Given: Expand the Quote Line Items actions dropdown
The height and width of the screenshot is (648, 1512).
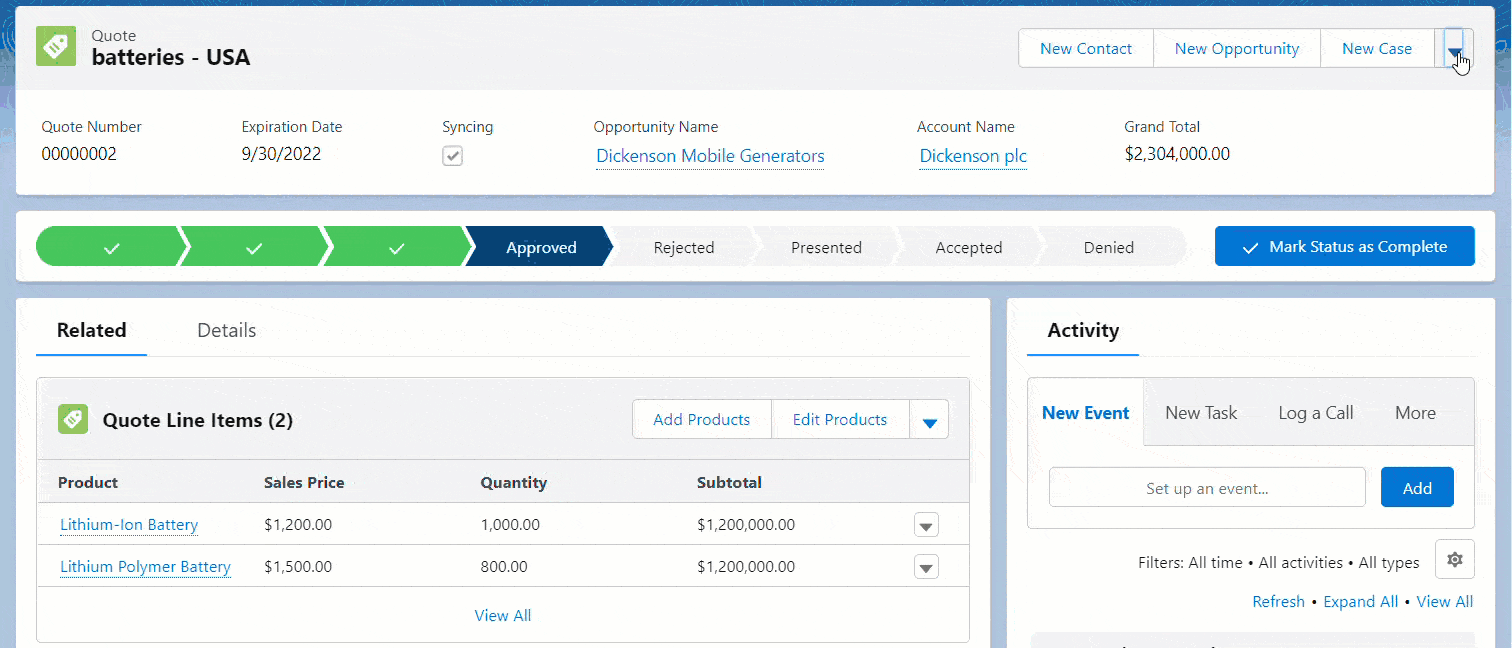Looking at the screenshot, I should (929, 419).
